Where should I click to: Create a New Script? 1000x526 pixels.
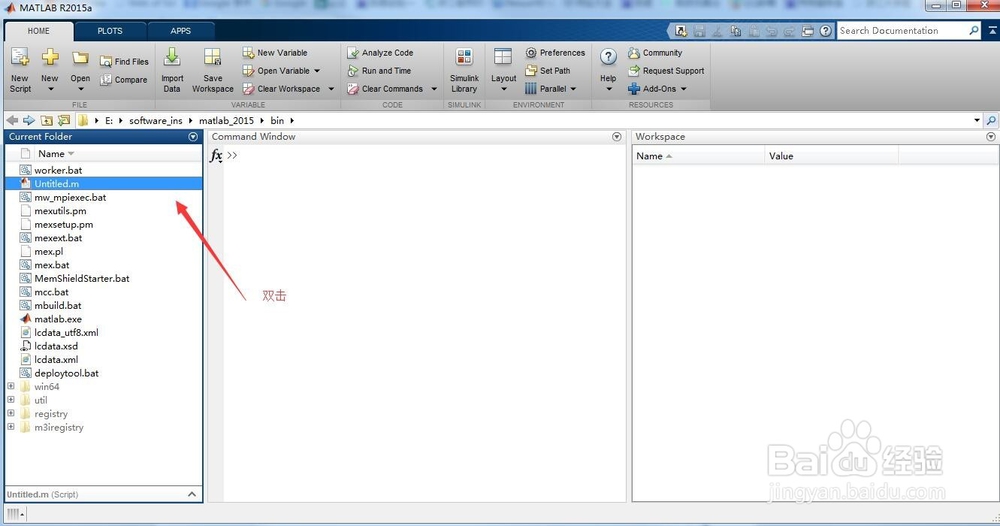20,69
